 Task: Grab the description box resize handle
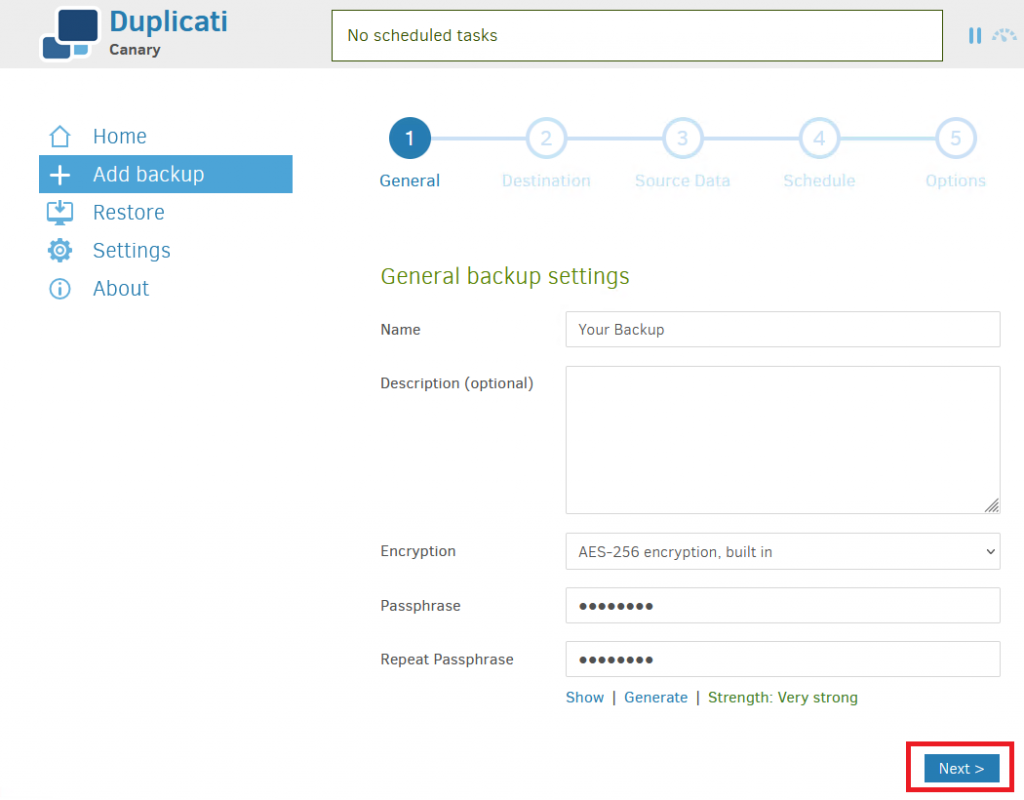coord(992,505)
